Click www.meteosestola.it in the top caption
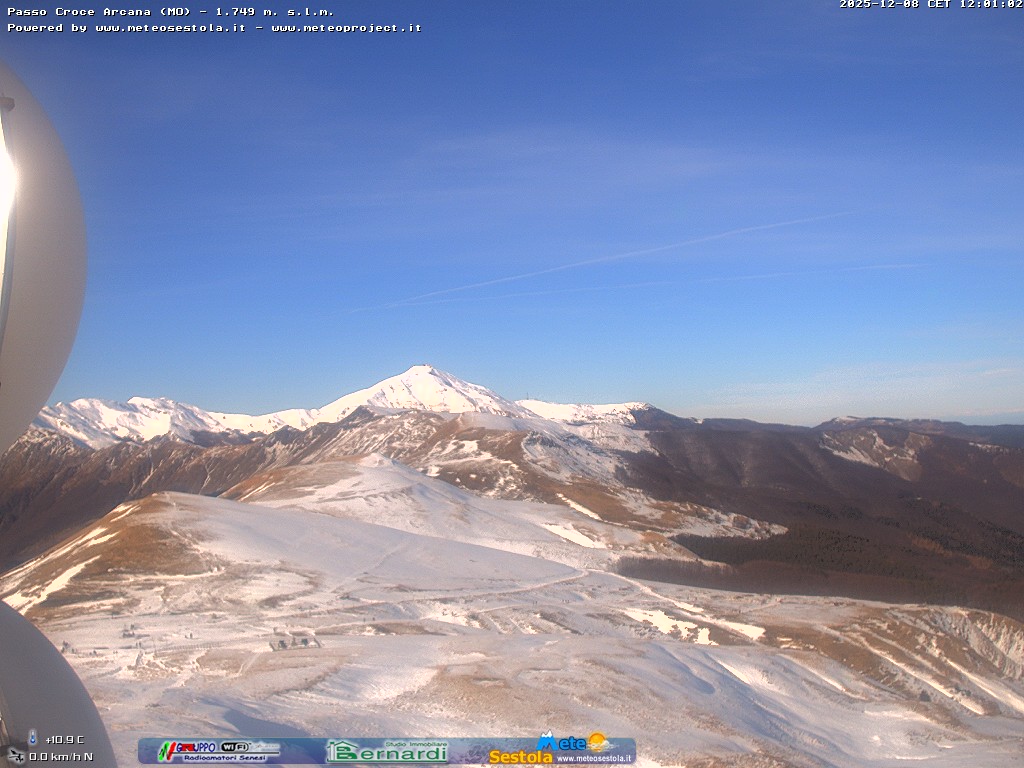 click(170, 28)
